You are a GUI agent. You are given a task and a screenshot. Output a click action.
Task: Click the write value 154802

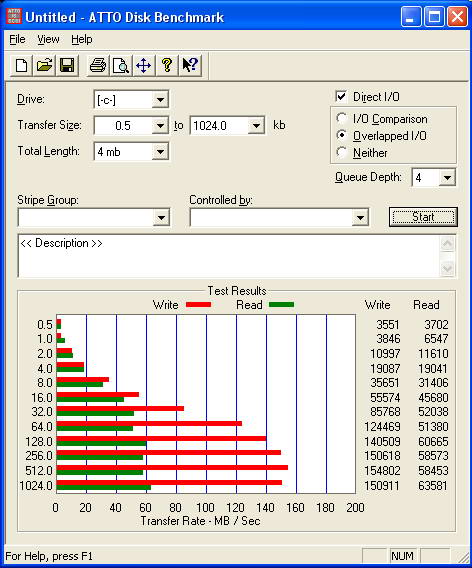(382, 471)
